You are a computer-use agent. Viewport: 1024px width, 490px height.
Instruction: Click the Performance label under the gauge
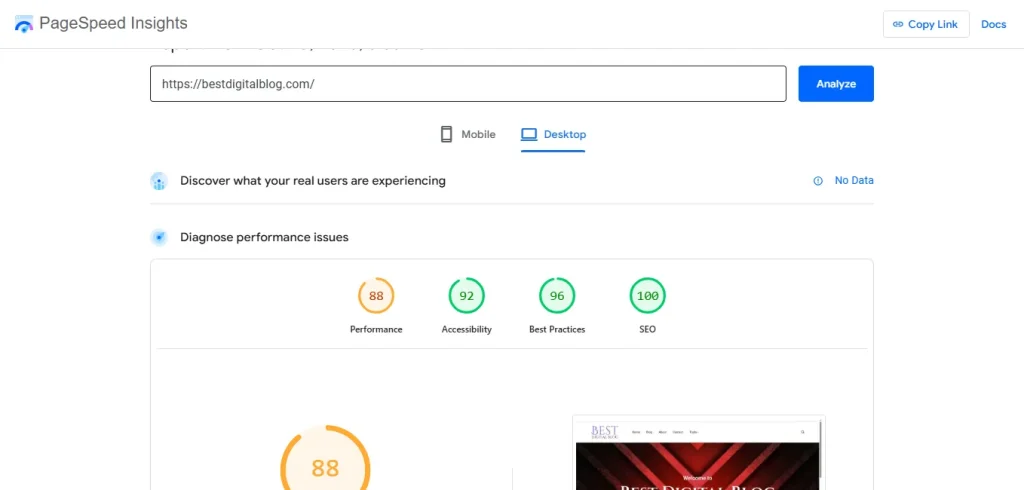pos(376,329)
